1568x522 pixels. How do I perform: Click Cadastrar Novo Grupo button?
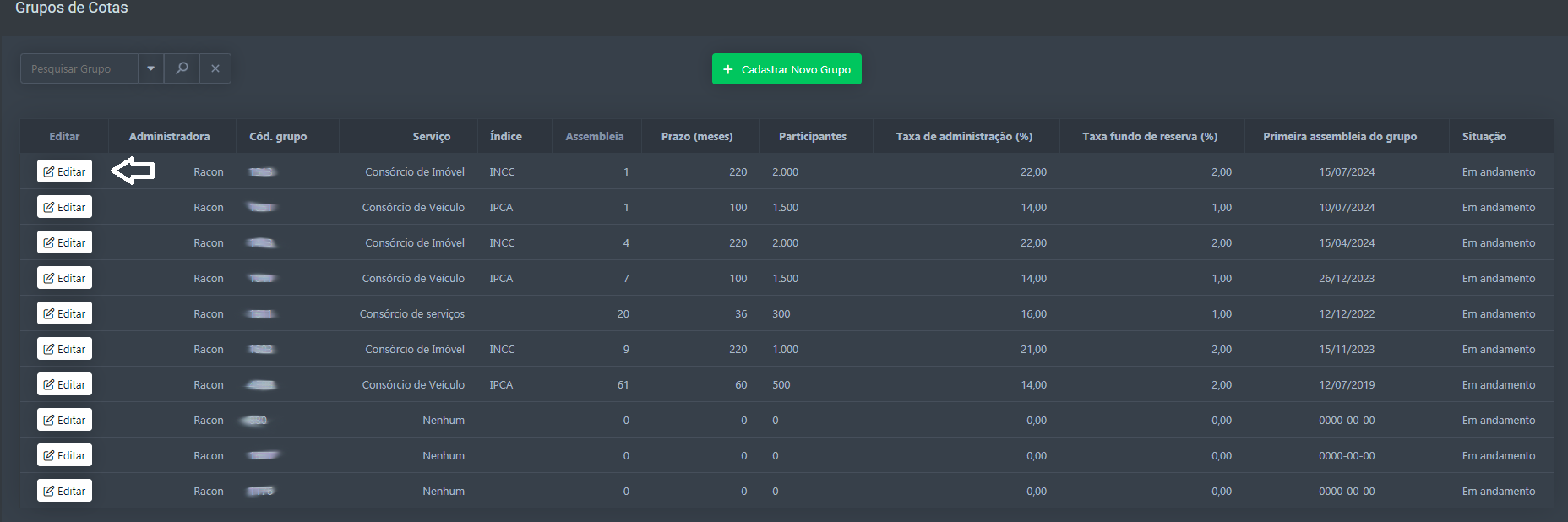pyautogui.click(x=787, y=69)
